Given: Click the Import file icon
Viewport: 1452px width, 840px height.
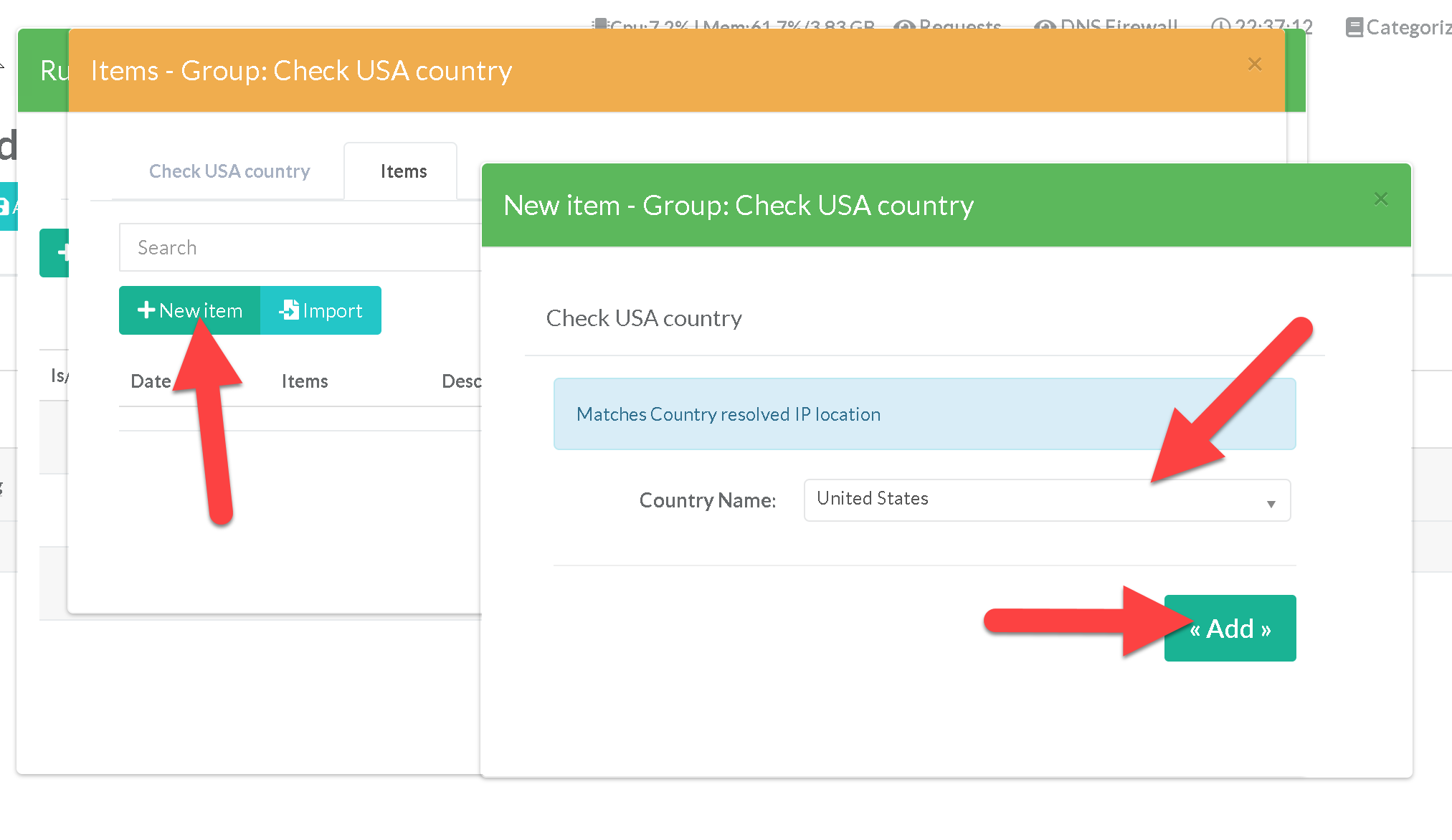Looking at the screenshot, I should coord(289,310).
